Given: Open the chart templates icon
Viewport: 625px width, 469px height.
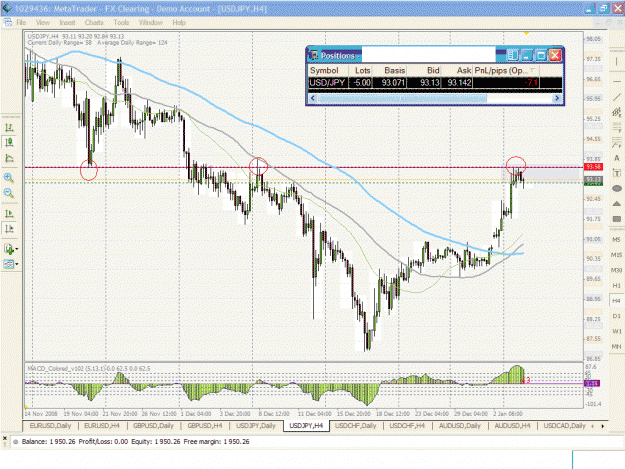Looking at the screenshot, I should pos(8,264).
